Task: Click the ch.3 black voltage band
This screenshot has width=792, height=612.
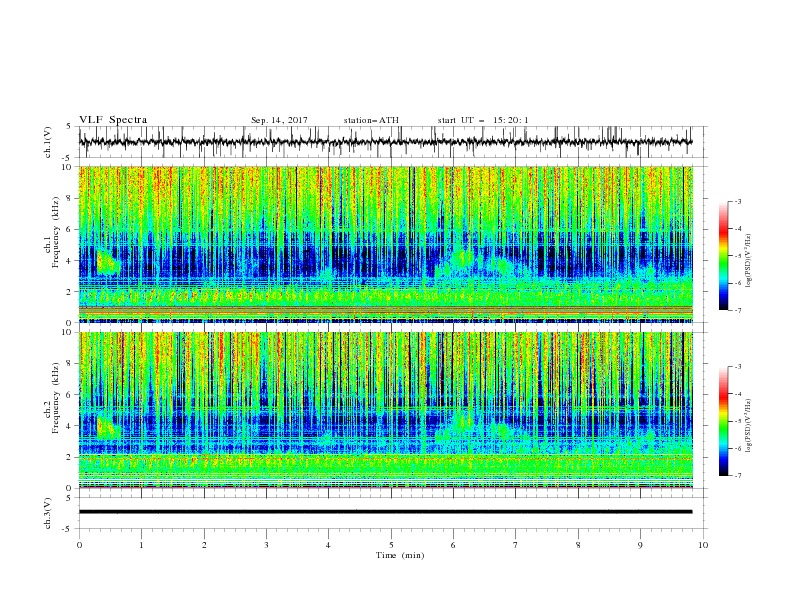Action: (385, 512)
